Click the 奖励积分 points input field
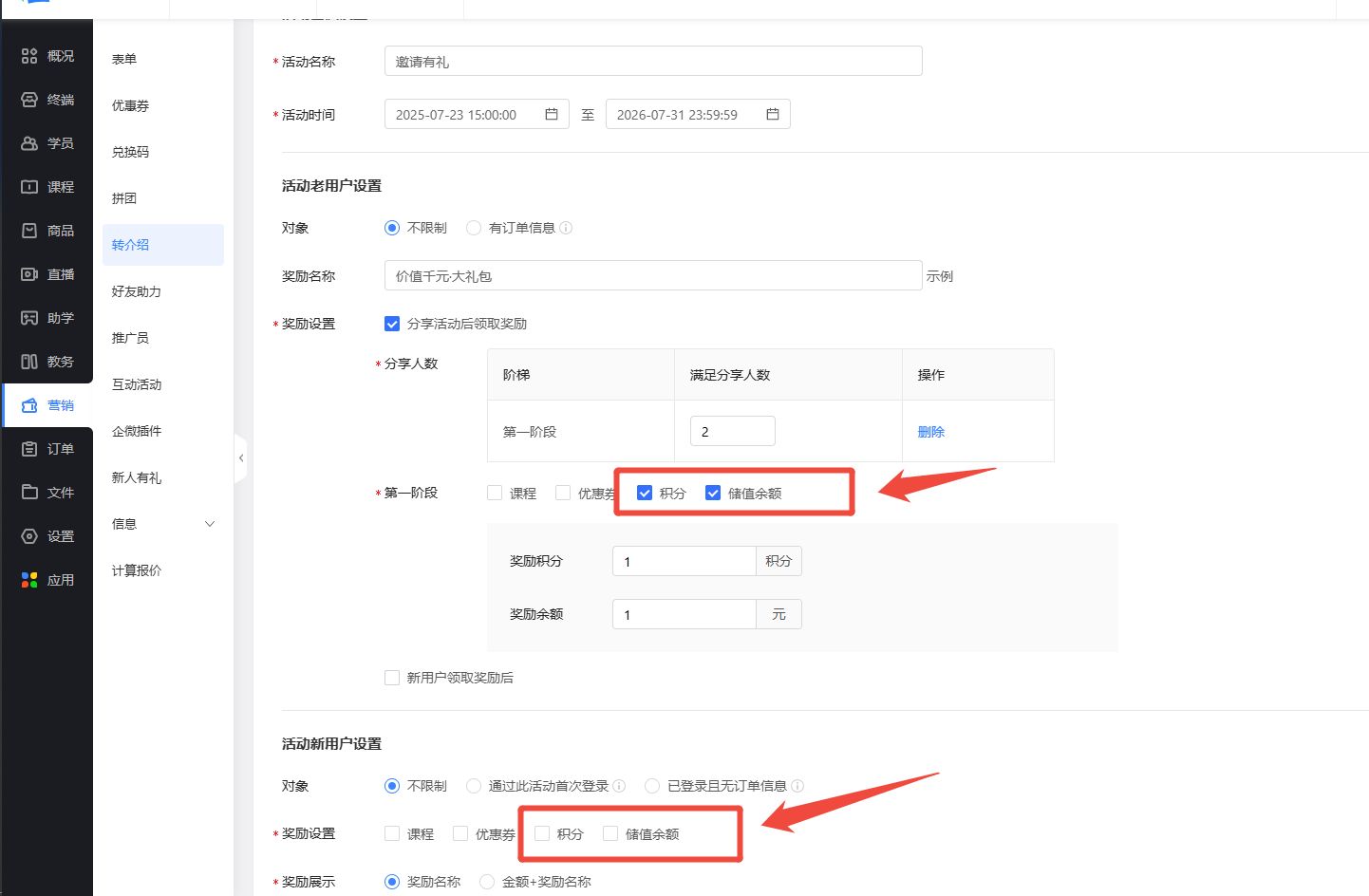Viewport: 1369px width, 896px height. [684, 561]
